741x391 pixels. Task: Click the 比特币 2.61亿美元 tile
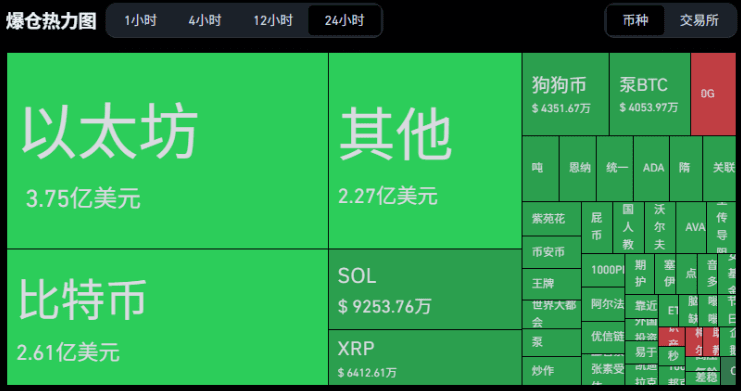[167, 317]
